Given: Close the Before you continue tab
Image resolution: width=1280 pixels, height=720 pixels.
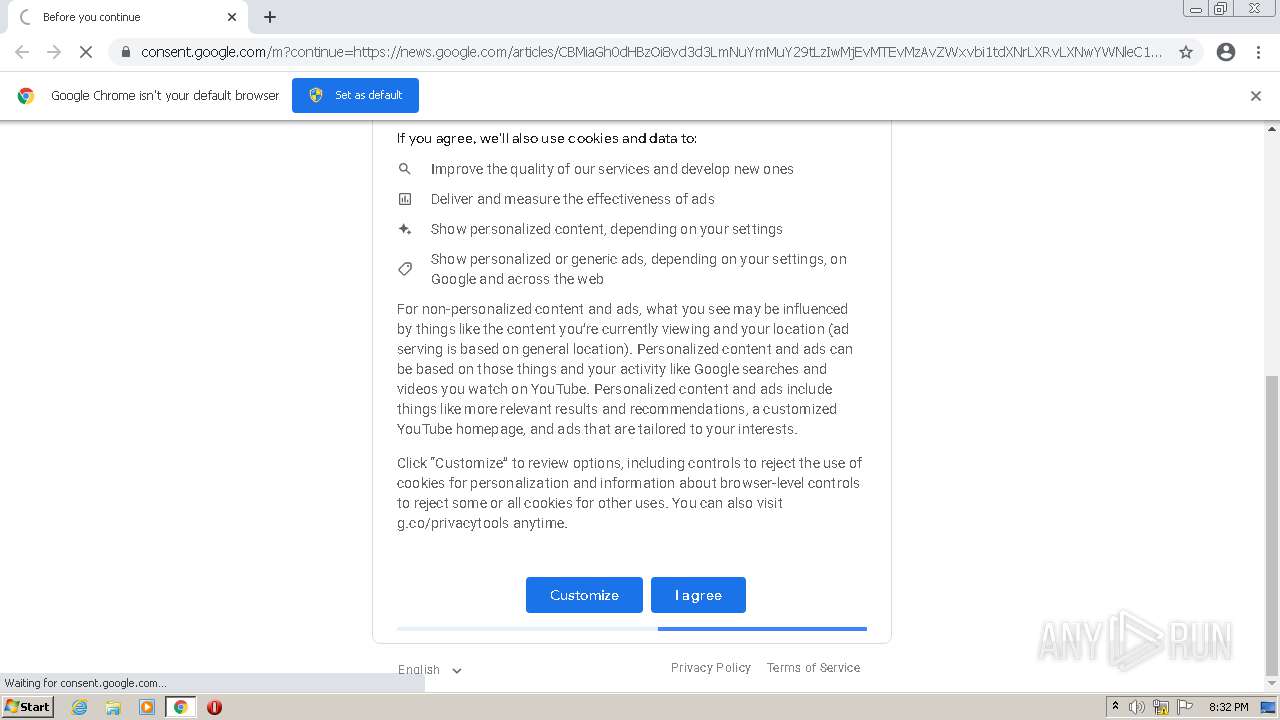Looking at the screenshot, I should point(232,17).
